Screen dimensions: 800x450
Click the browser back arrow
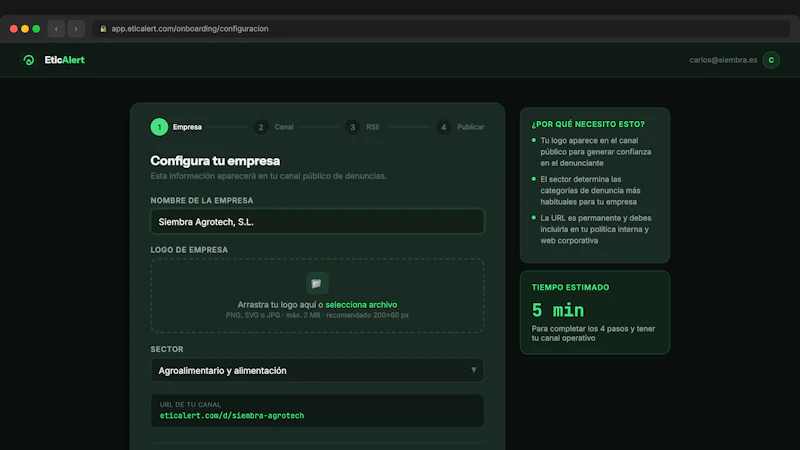(x=56, y=29)
